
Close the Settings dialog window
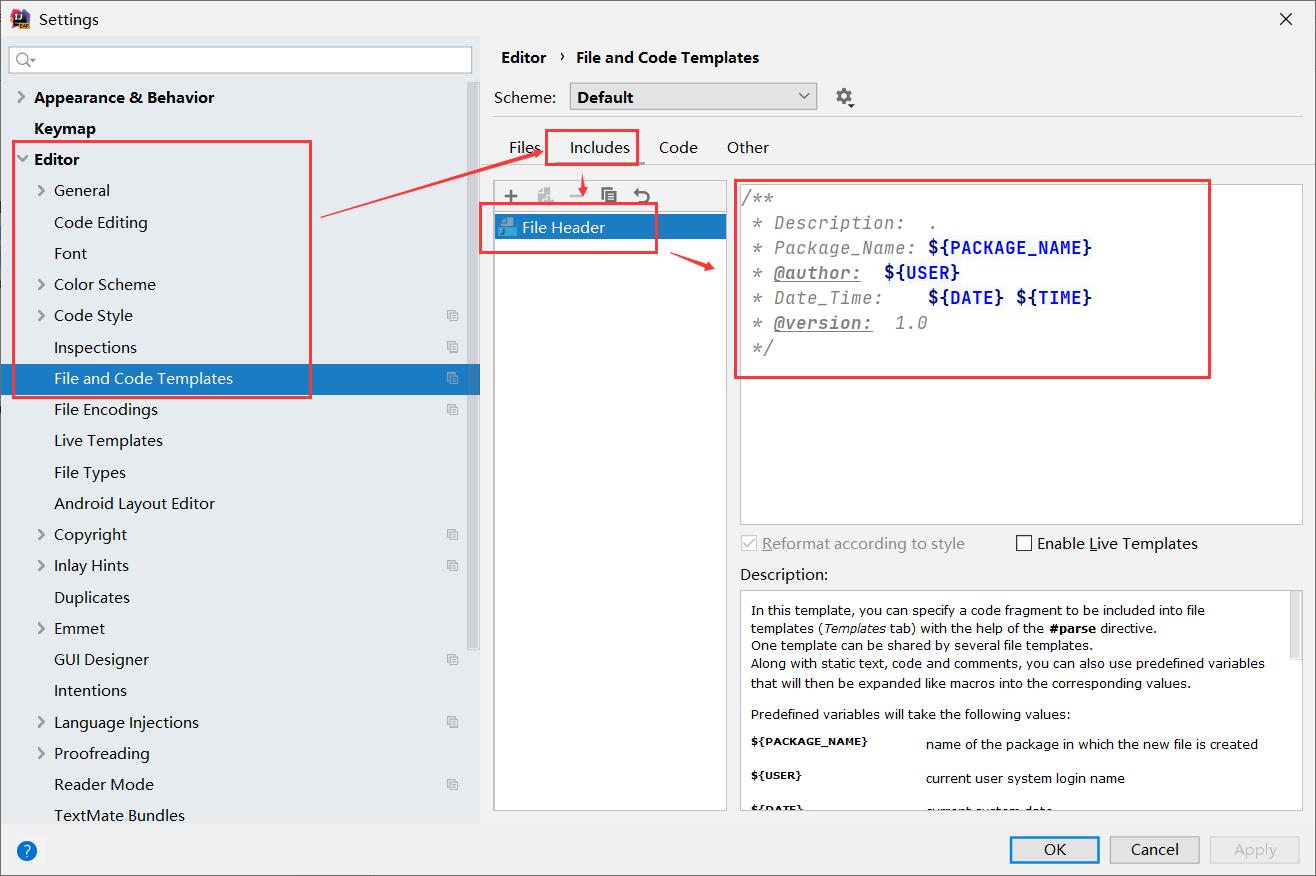pos(1286,19)
